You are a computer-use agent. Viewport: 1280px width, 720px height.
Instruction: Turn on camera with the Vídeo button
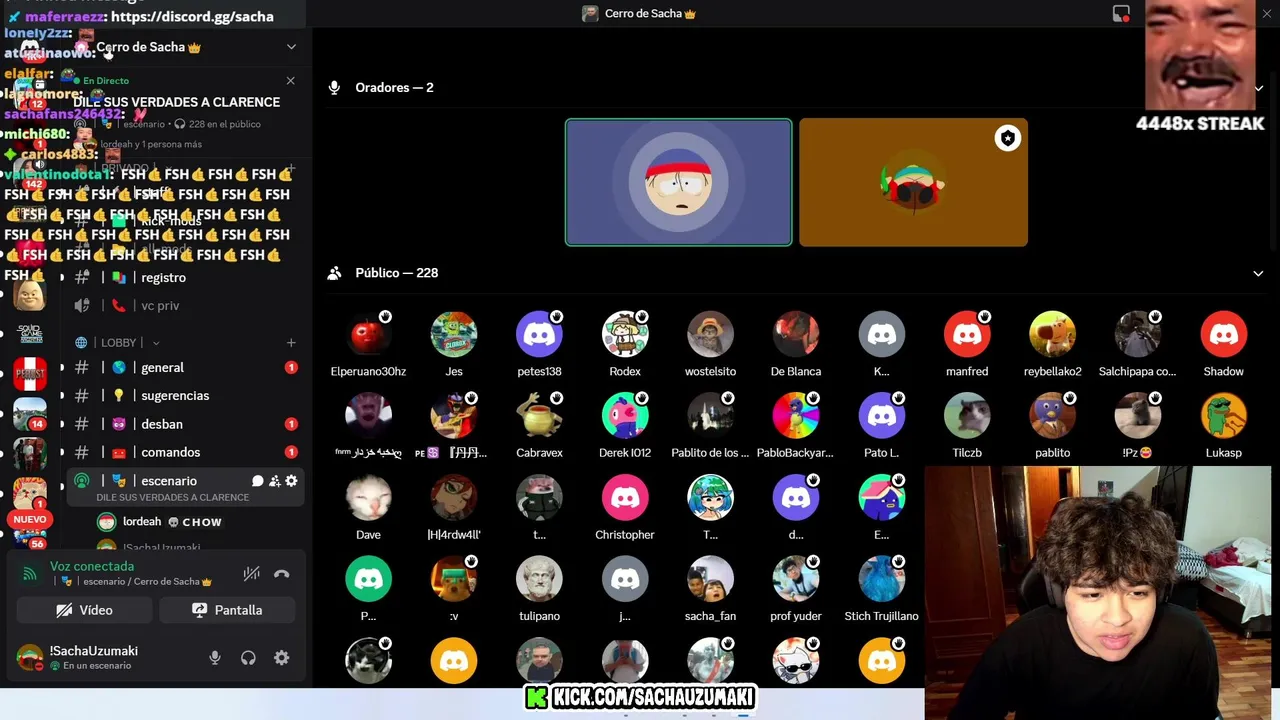(84, 610)
